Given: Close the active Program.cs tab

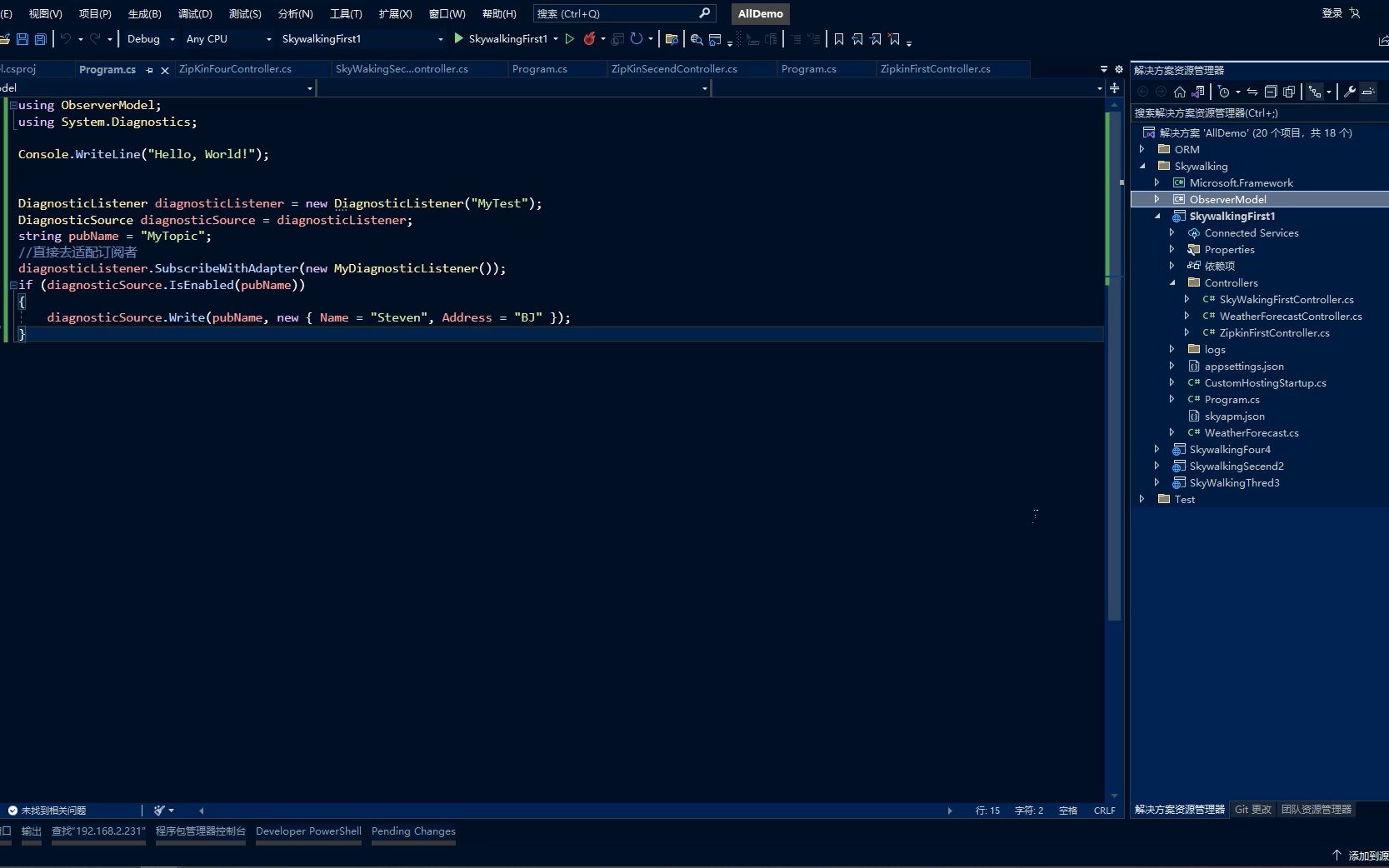Looking at the screenshot, I should [x=165, y=70].
